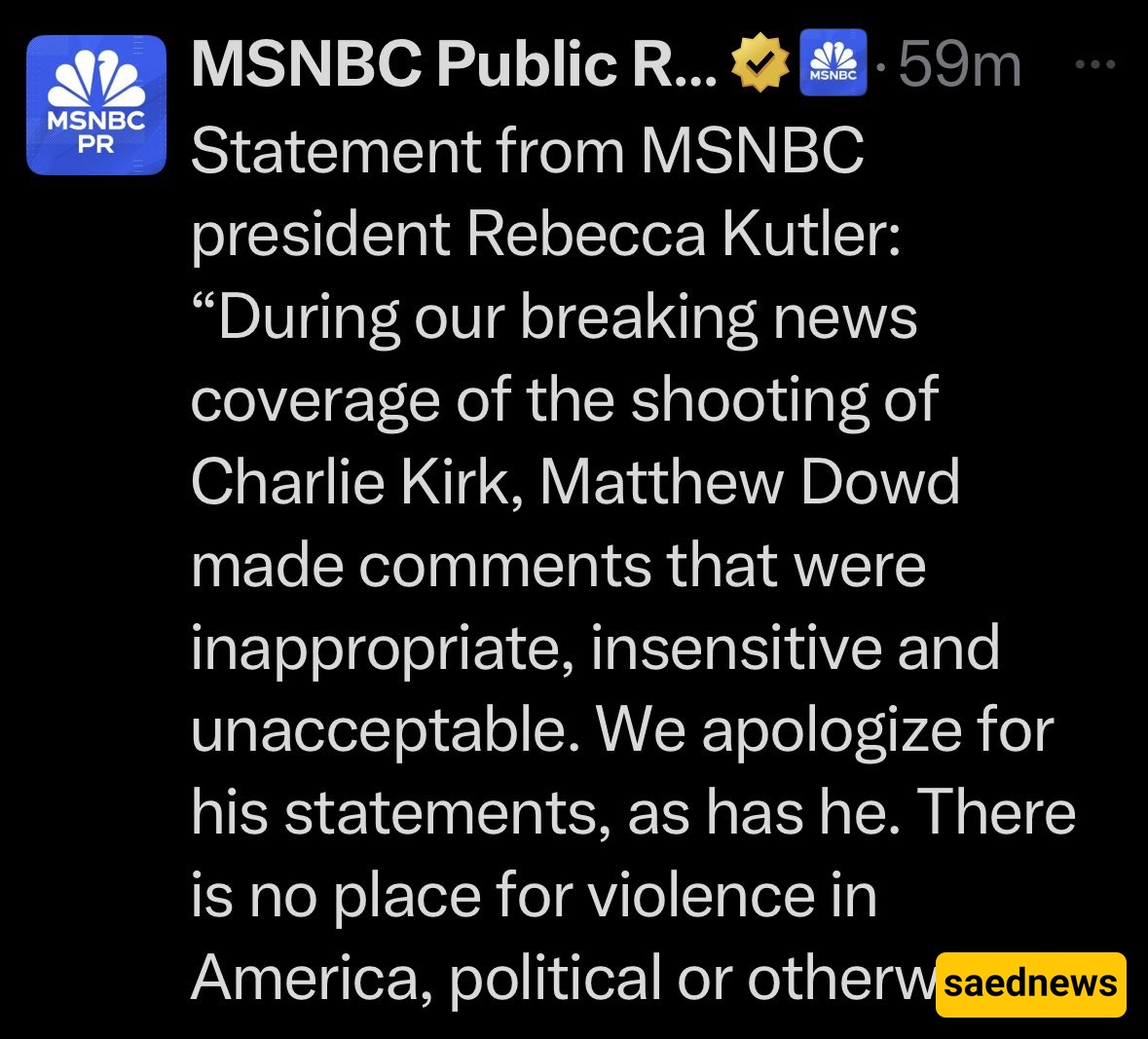The width and height of the screenshot is (1148, 1039).
Task: Click the "Statement from MSNBC" text line
Action: pos(528,151)
